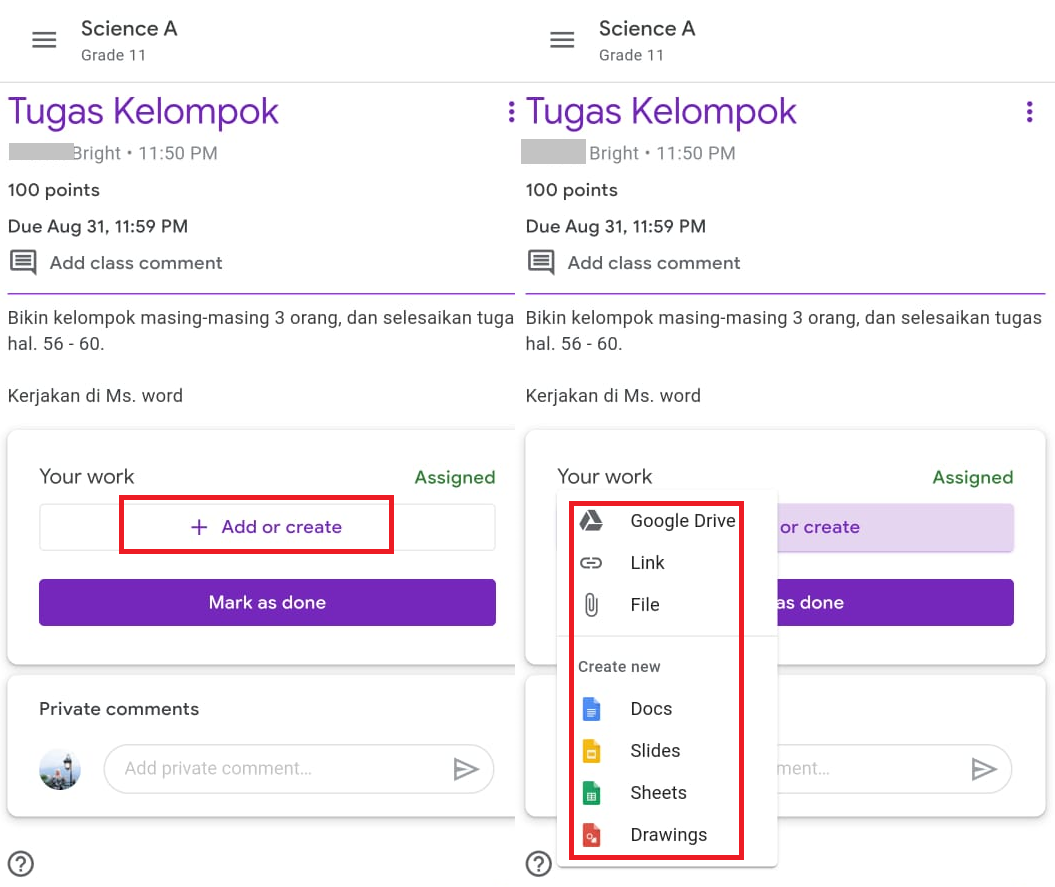Click the Link chain icon

pos(591,563)
